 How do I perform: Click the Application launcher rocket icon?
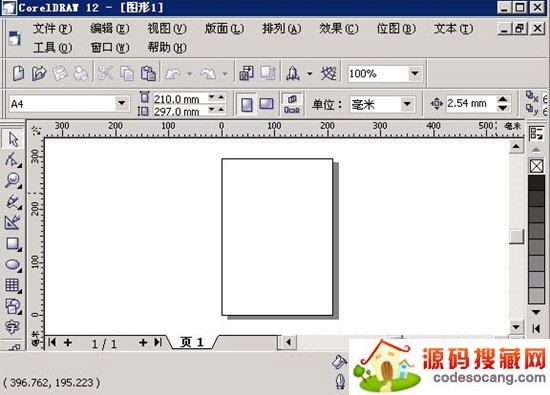293,74
